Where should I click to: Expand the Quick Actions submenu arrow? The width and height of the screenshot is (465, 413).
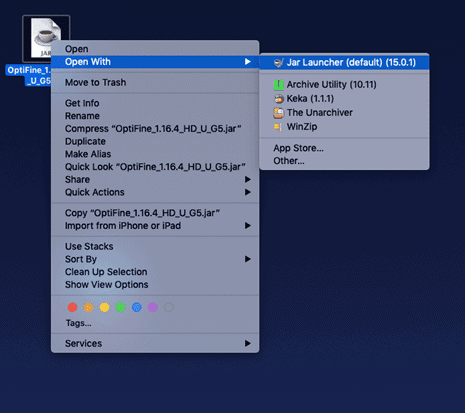tap(248, 192)
